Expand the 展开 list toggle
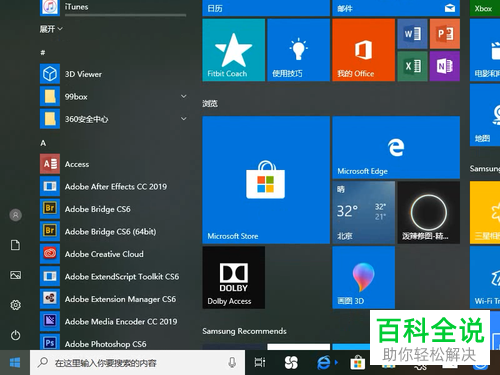Viewport: 500px width, 375px height. click(51, 29)
